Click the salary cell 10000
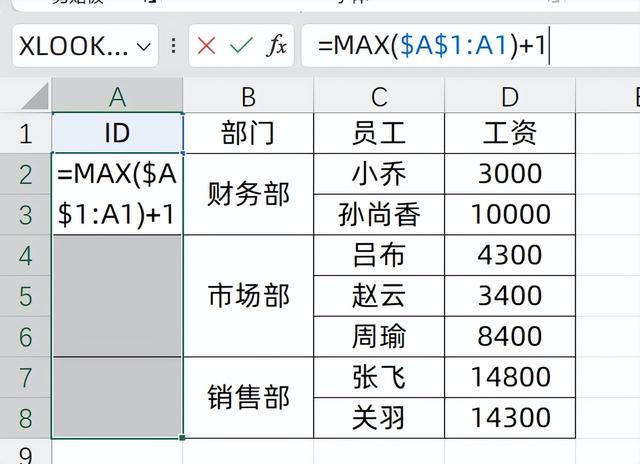 [510, 215]
